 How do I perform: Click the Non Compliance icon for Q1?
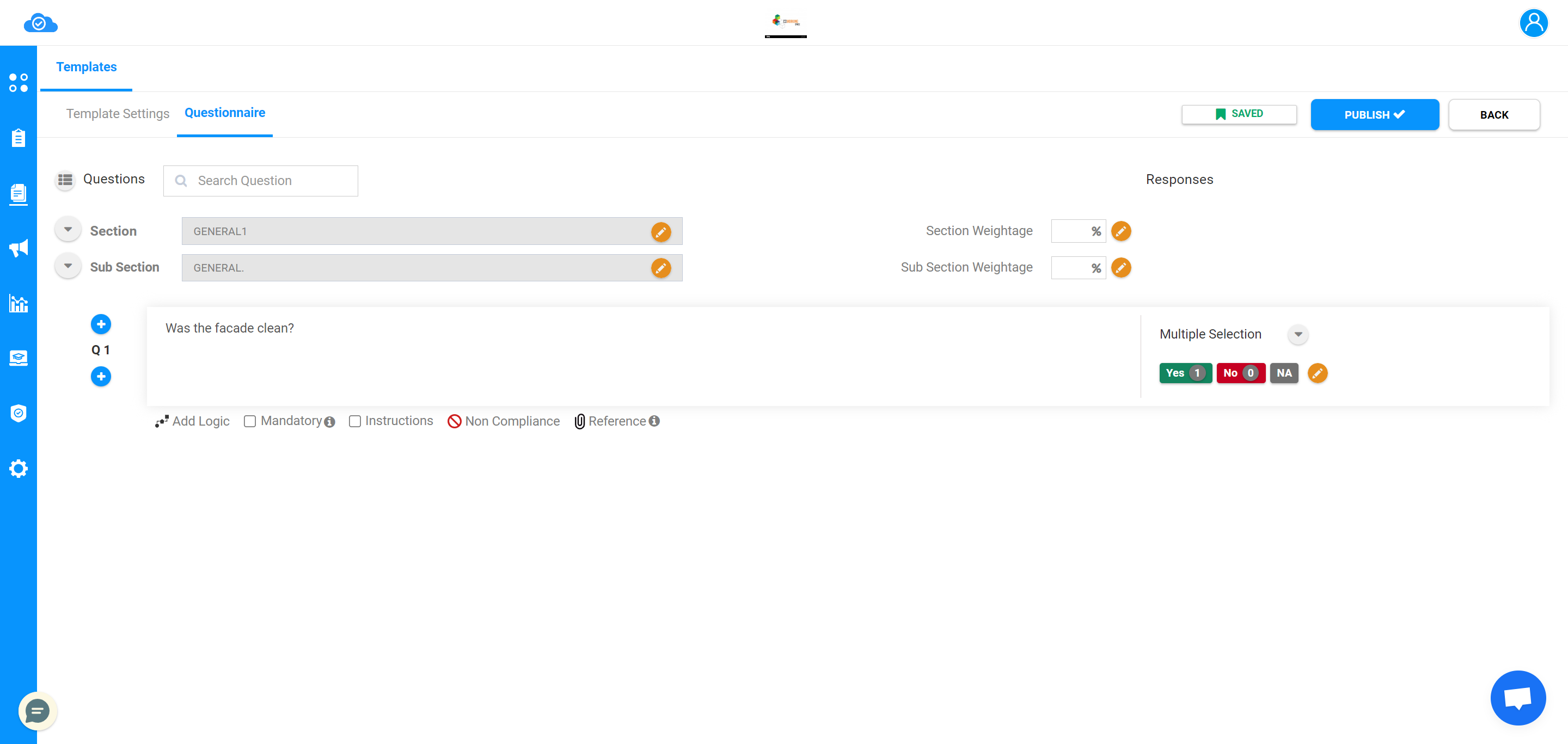click(454, 421)
